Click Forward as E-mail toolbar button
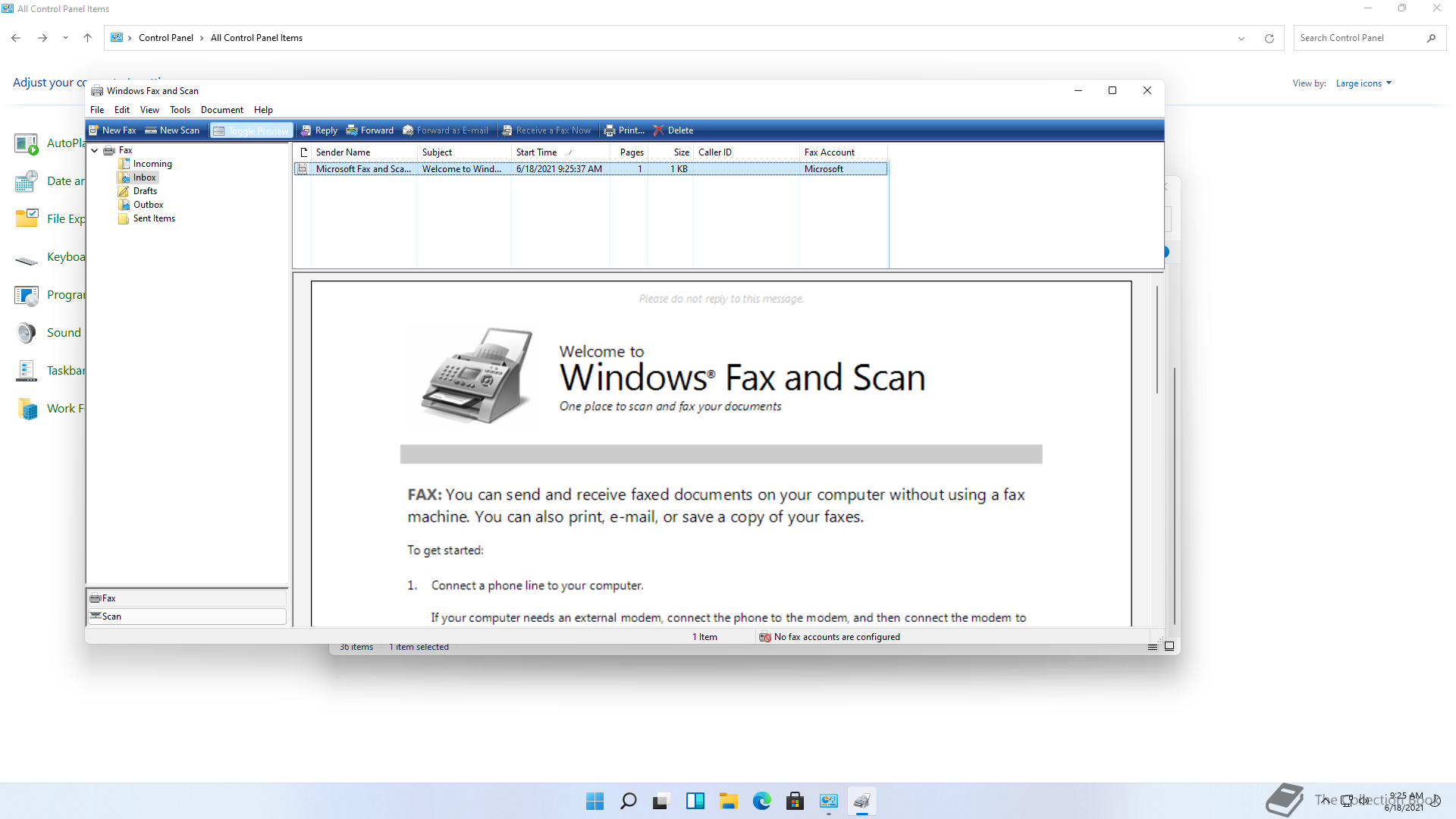The height and width of the screenshot is (819, 1456). [x=446, y=130]
